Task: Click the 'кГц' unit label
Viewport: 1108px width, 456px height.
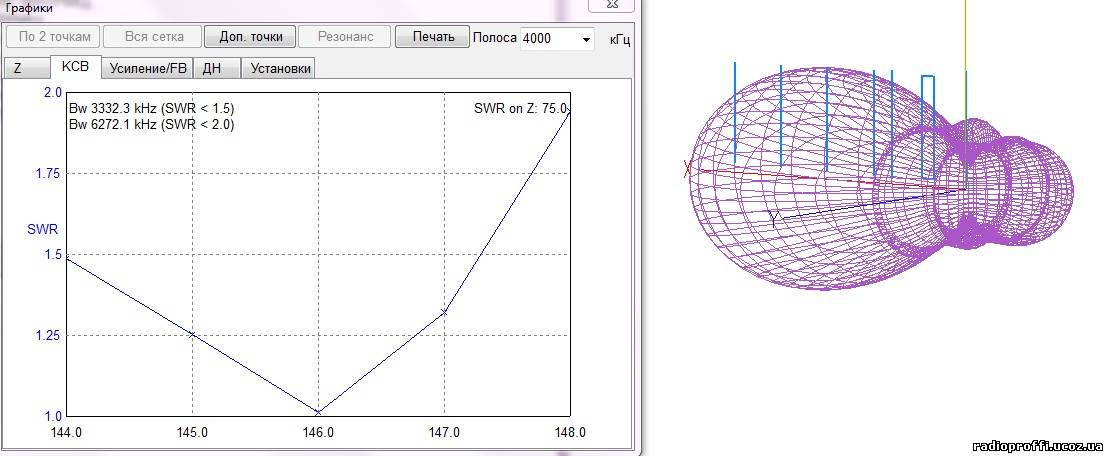Action: pos(620,40)
